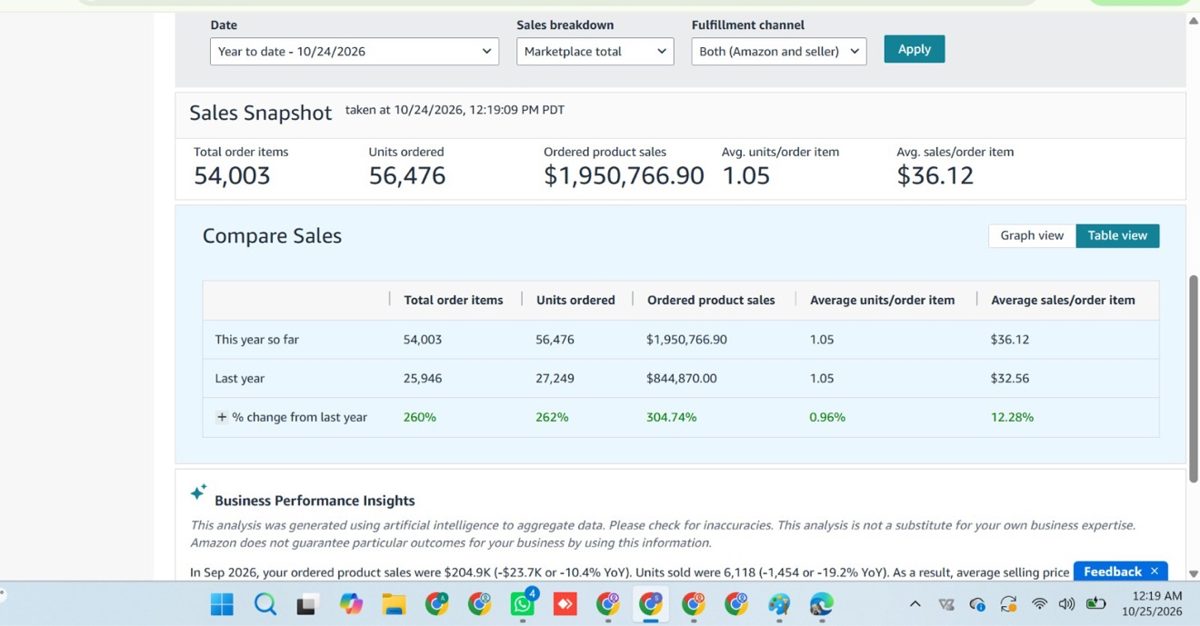The image size is (1200, 626).
Task: Click the $32.56 average sales cell
Action: [x=1010, y=378]
